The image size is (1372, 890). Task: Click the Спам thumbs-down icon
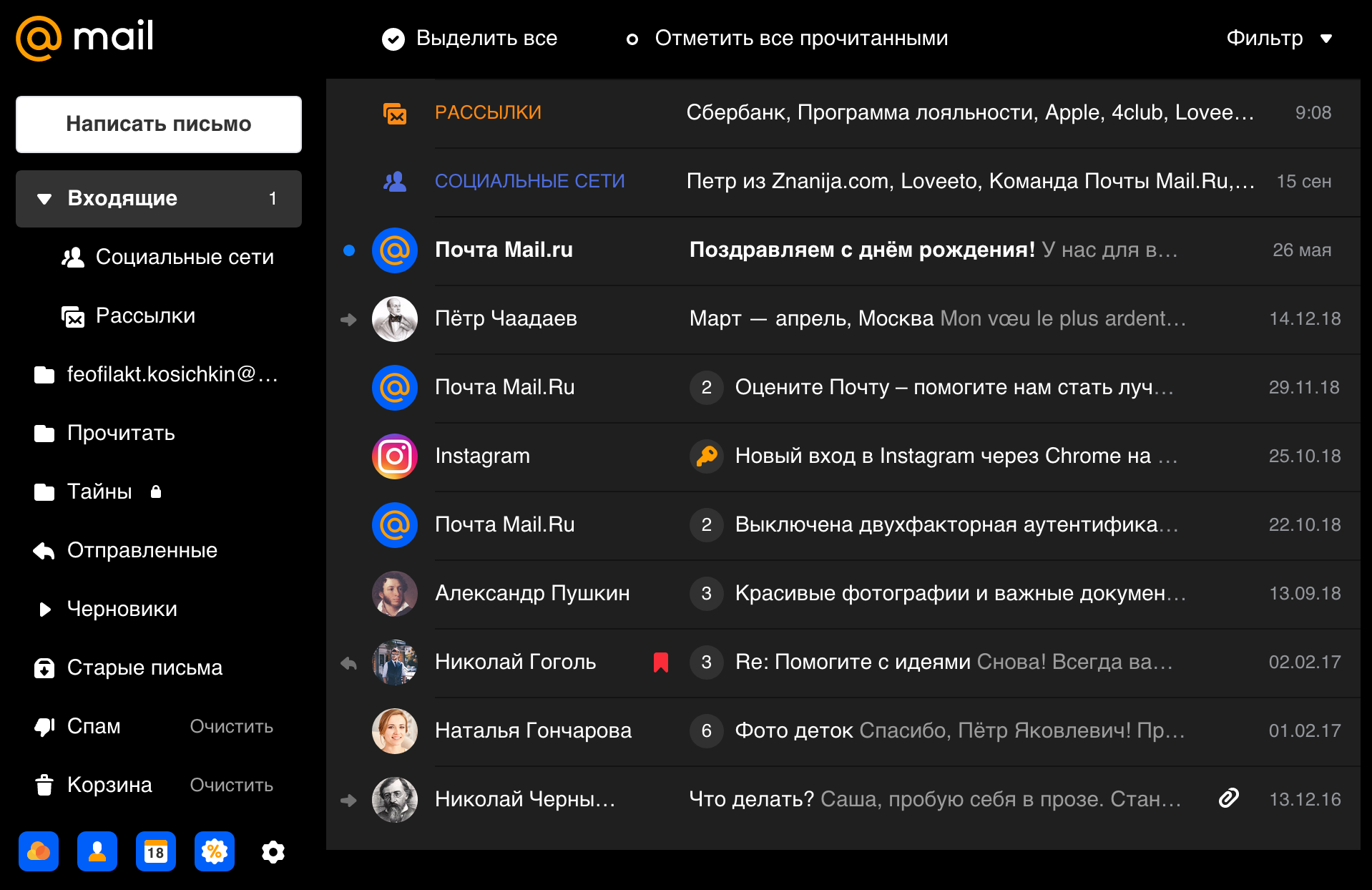[x=44, y=727]
